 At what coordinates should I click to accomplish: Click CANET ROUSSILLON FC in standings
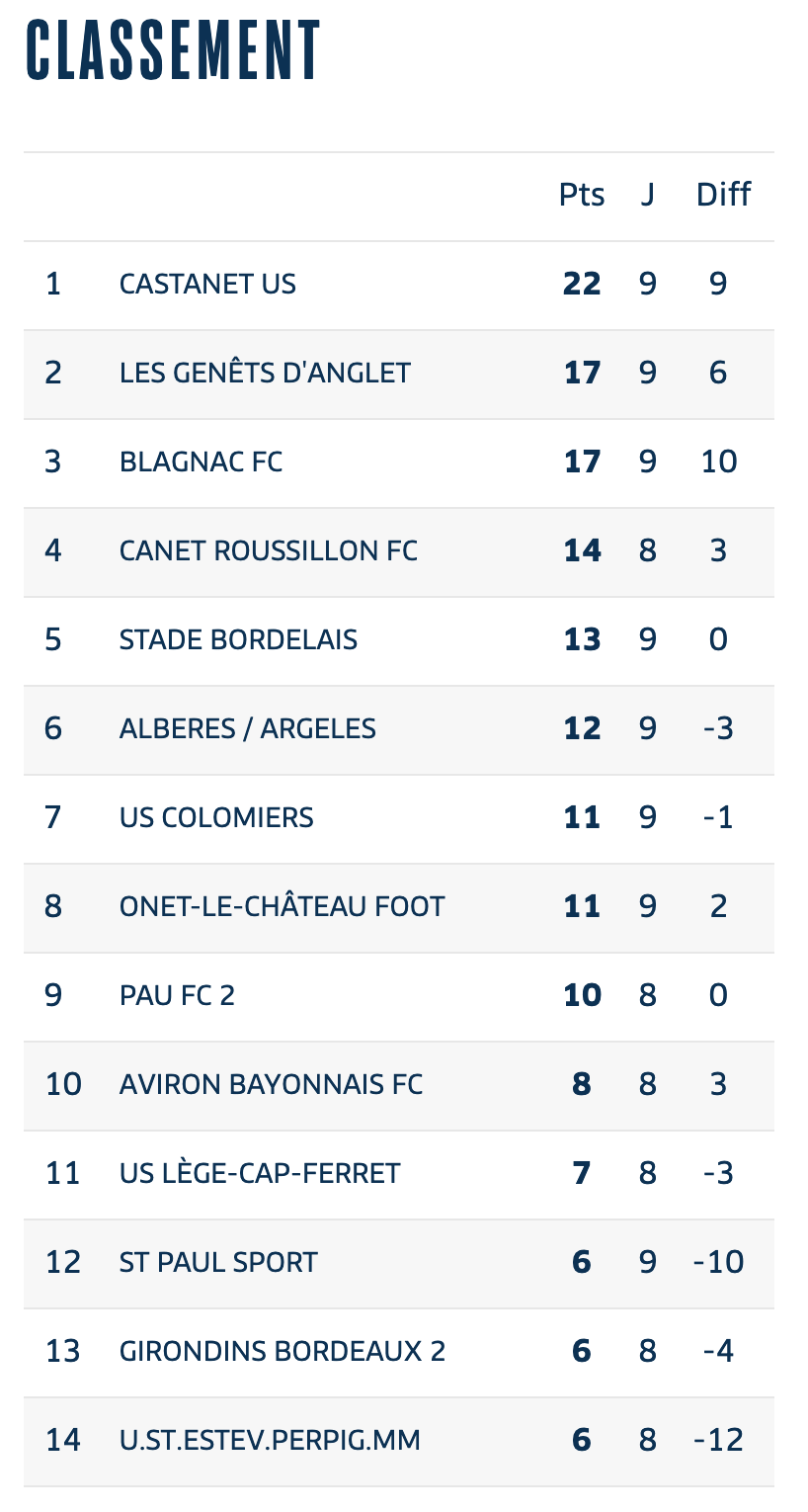pyautogui.click(x=269, y=550)
